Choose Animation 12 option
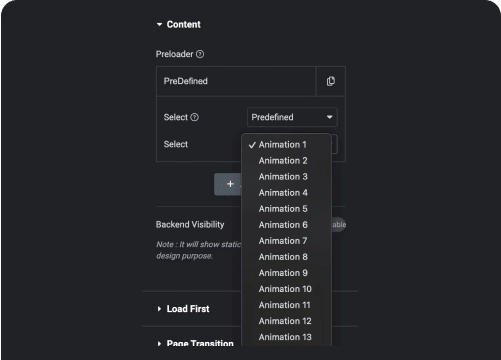501x360 pixels. click(286, 321)
